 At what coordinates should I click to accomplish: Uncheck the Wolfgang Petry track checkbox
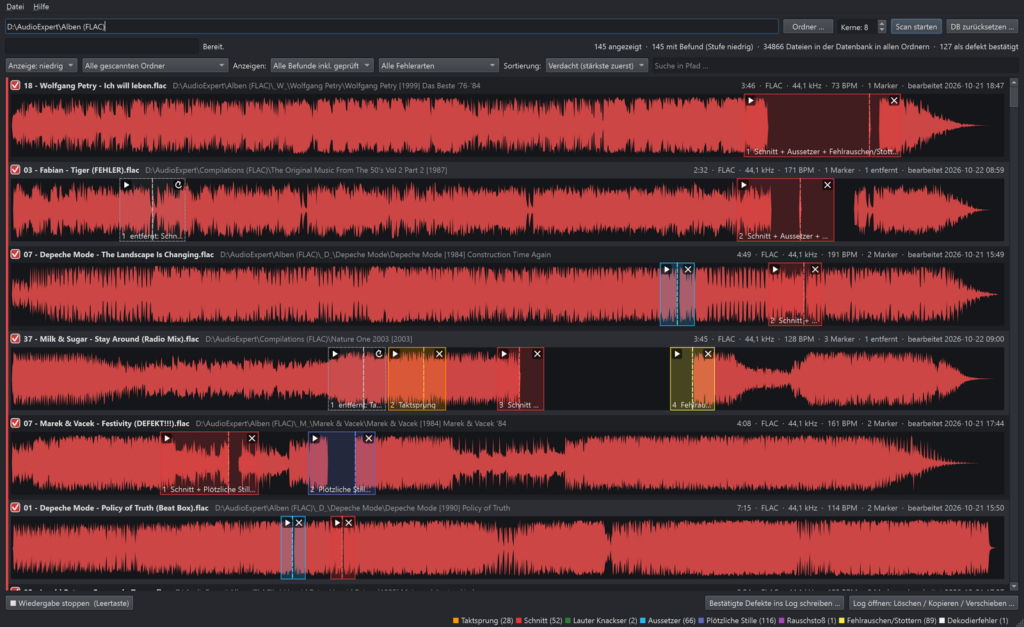coord(15,86)
